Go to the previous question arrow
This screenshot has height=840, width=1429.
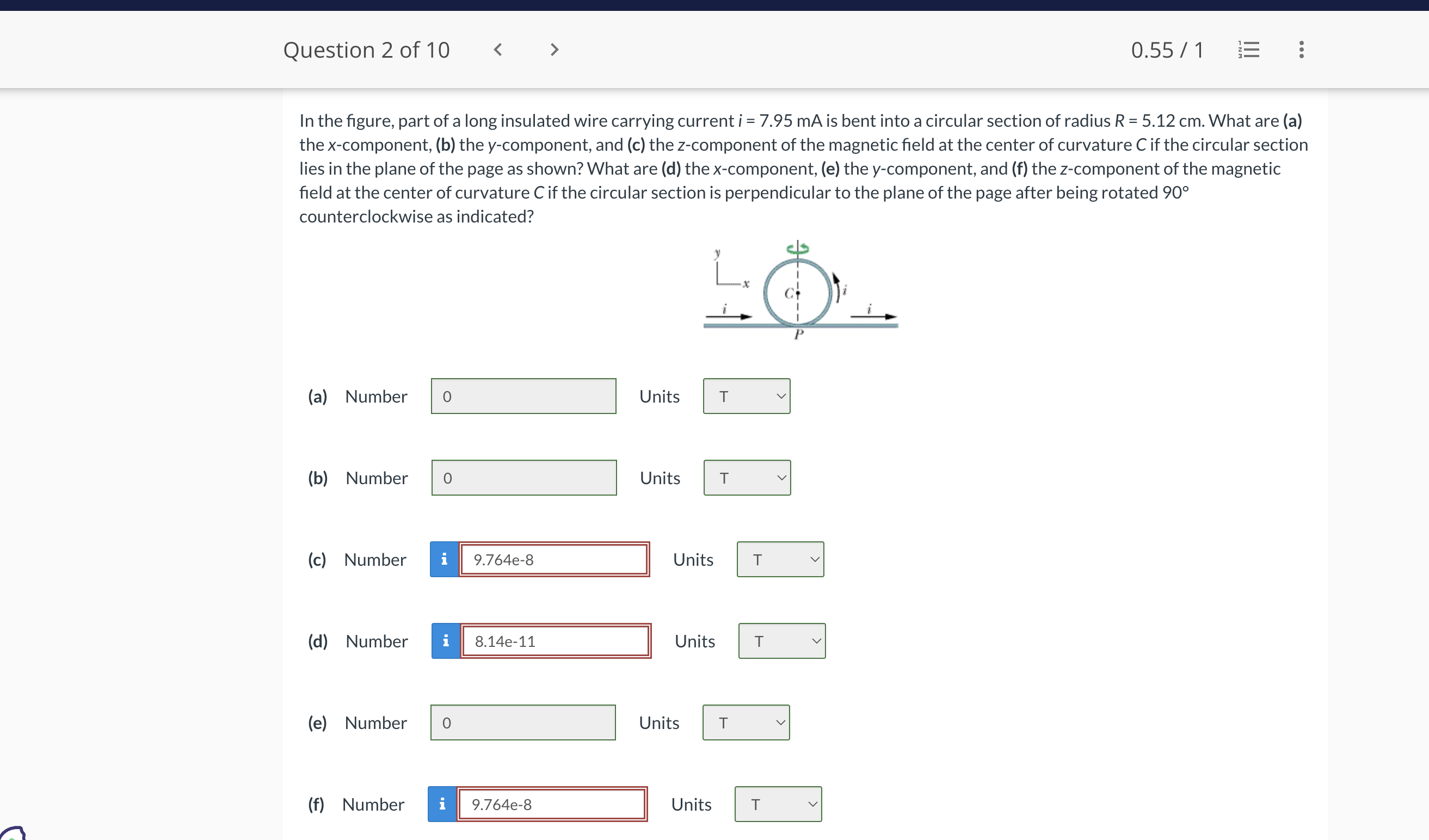coord(498,50)
